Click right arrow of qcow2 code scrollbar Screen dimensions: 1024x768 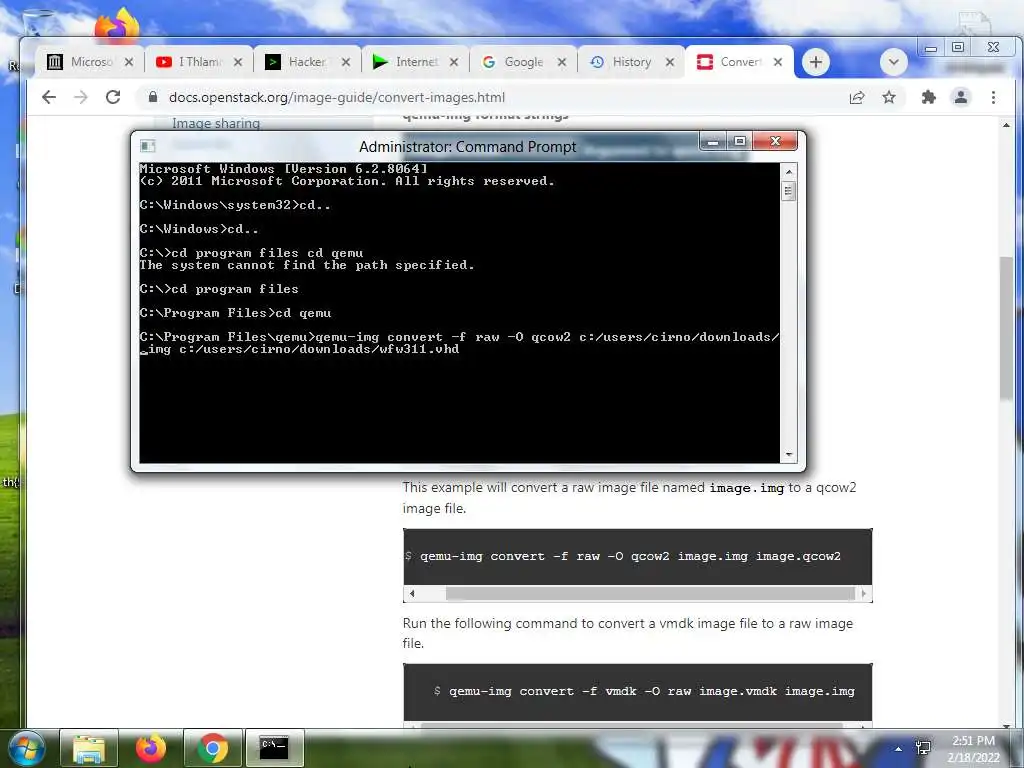tap(864, 594)
